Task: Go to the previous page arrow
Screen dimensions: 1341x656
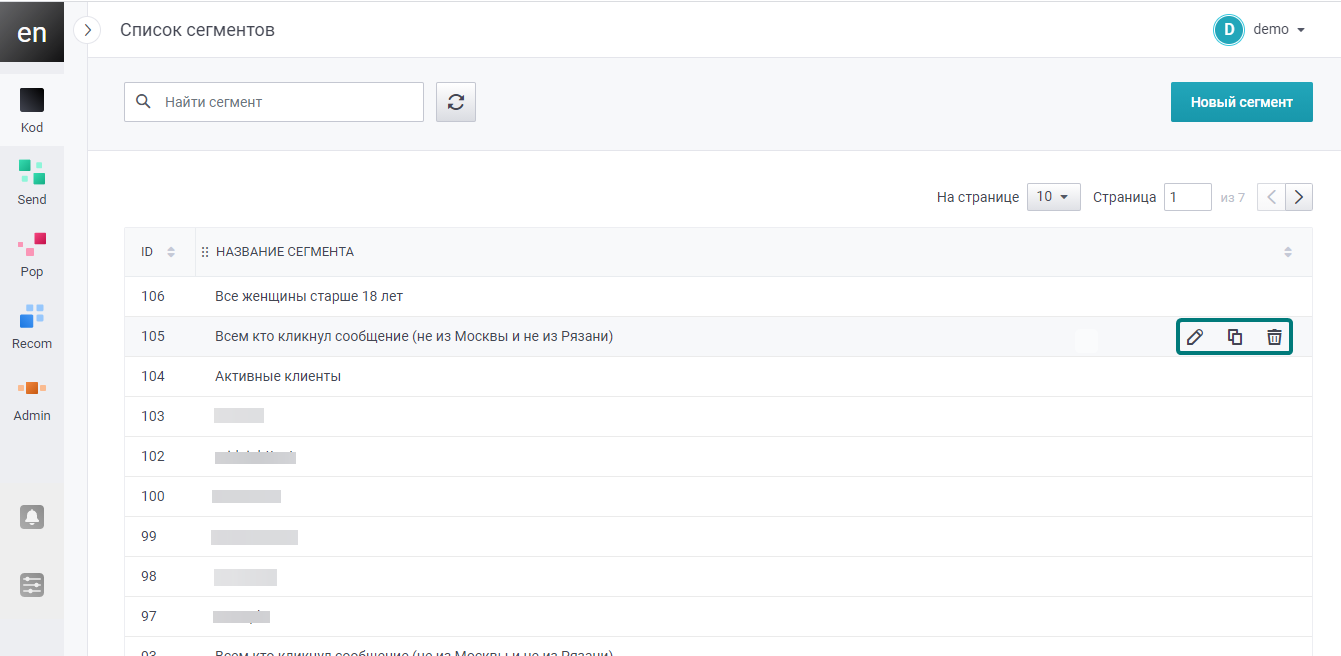Action: point(1271,197)
